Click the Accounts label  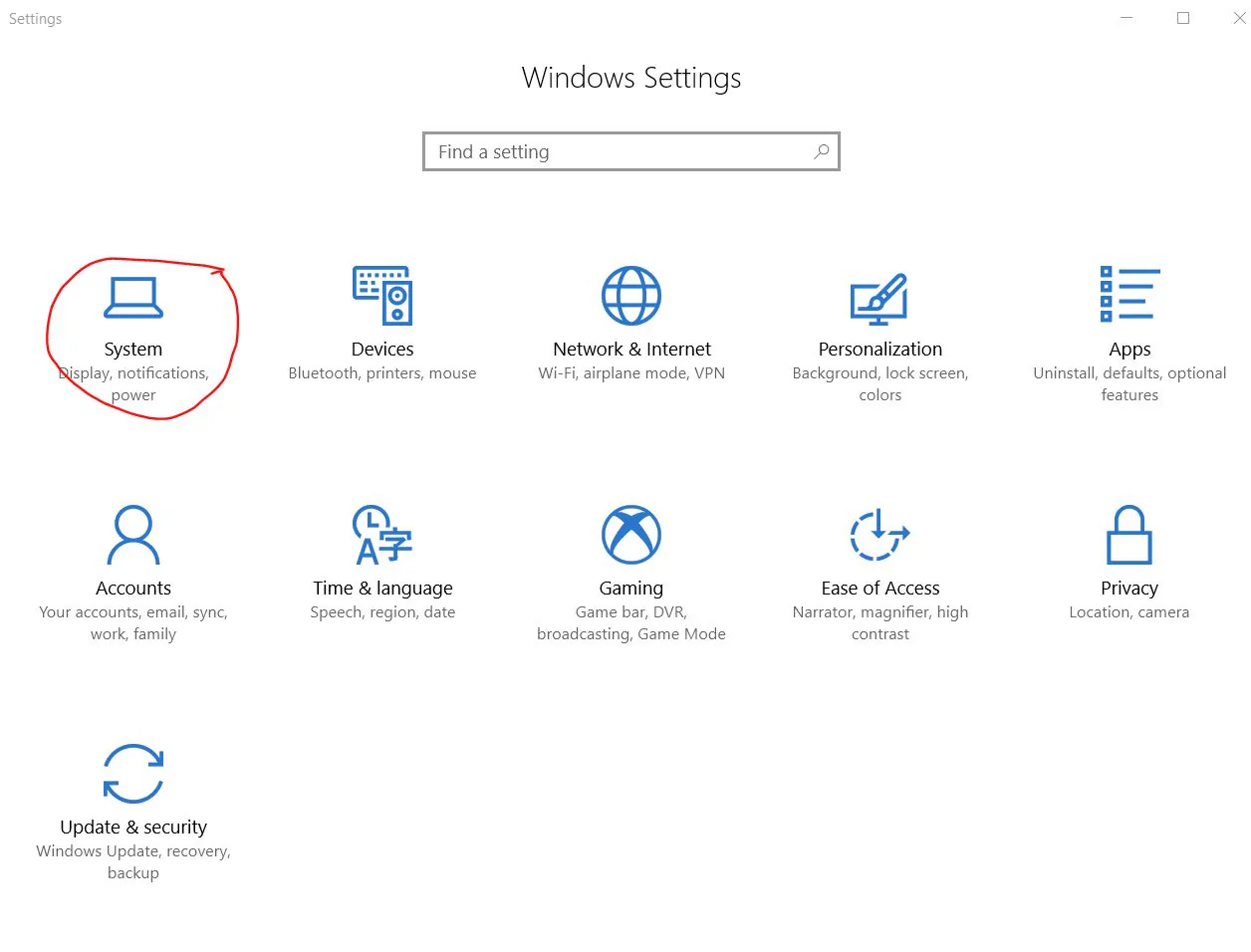click(x=133, y=589)
